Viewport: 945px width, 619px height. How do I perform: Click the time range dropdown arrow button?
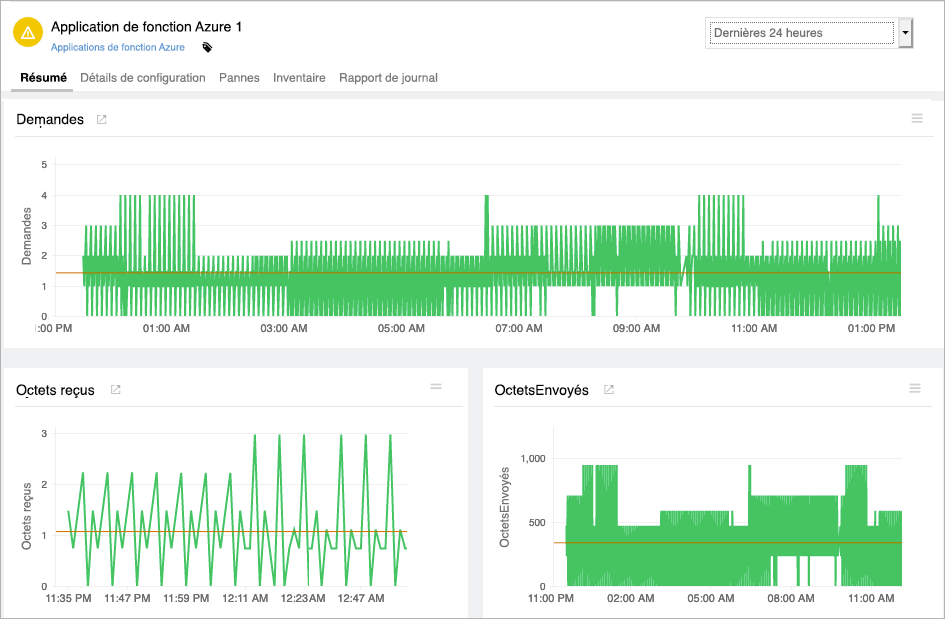click(x=905, y=32)
